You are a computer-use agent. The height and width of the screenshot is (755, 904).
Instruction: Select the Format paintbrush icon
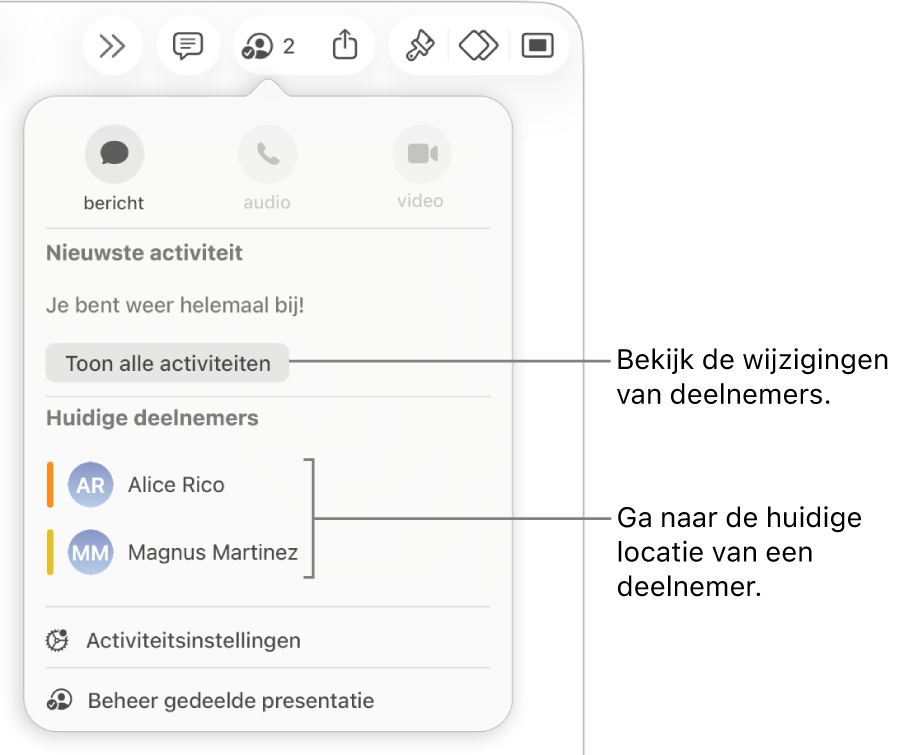pos(420,46)
